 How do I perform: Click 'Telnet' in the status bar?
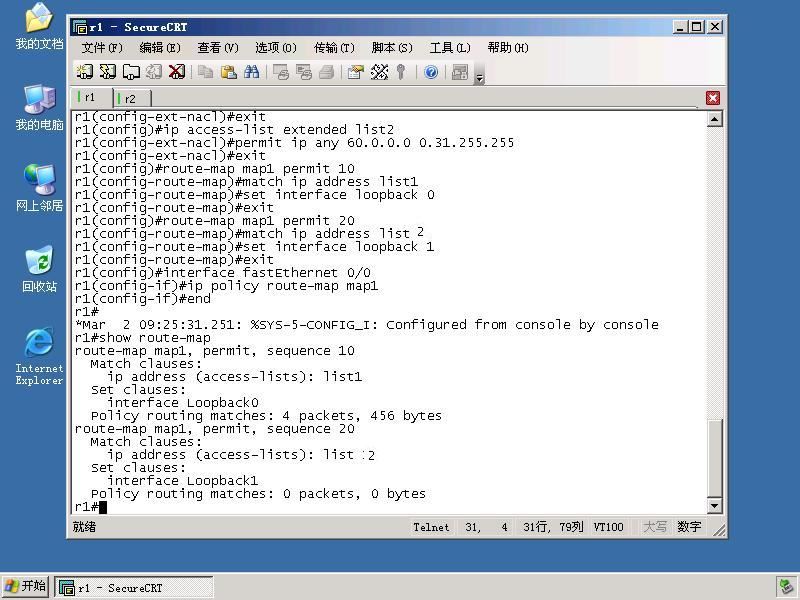pos(431,527)
